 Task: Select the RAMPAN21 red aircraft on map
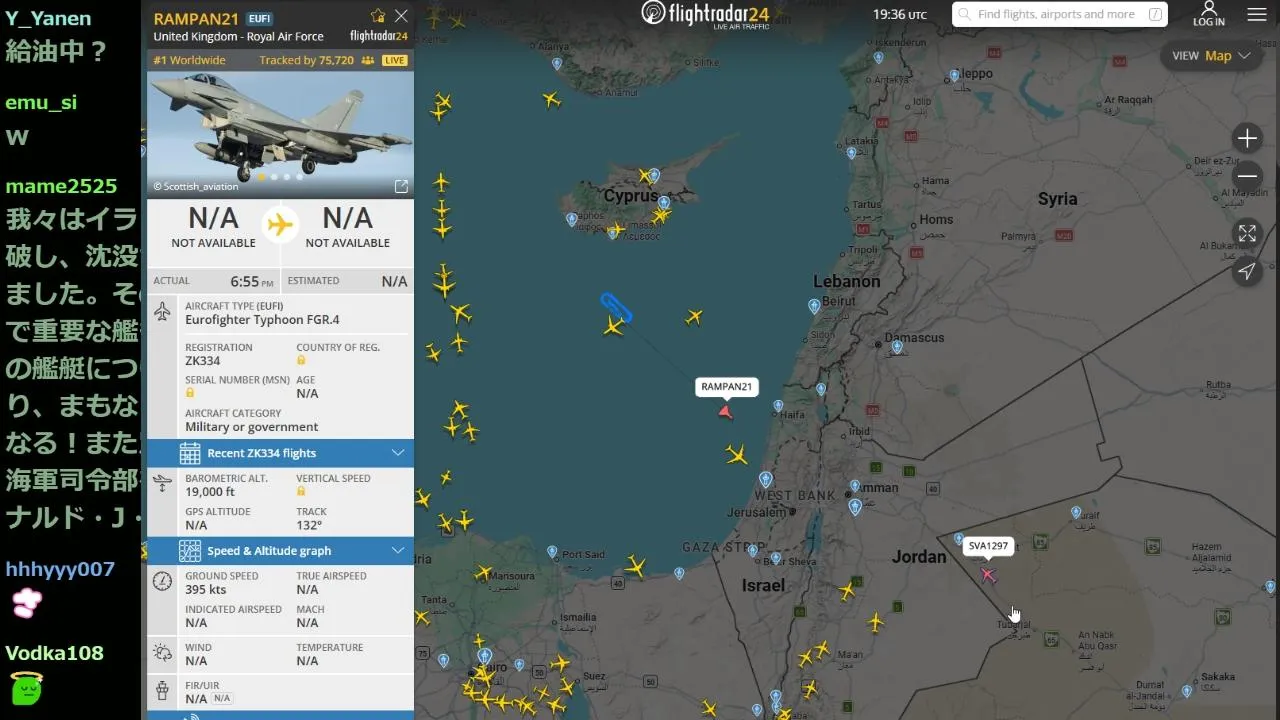click(x=726, y=411)
